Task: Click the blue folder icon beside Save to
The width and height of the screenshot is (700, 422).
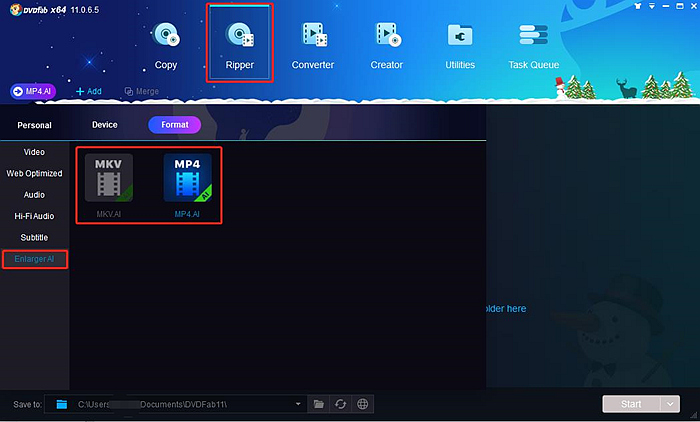Action: pos(62,404)
